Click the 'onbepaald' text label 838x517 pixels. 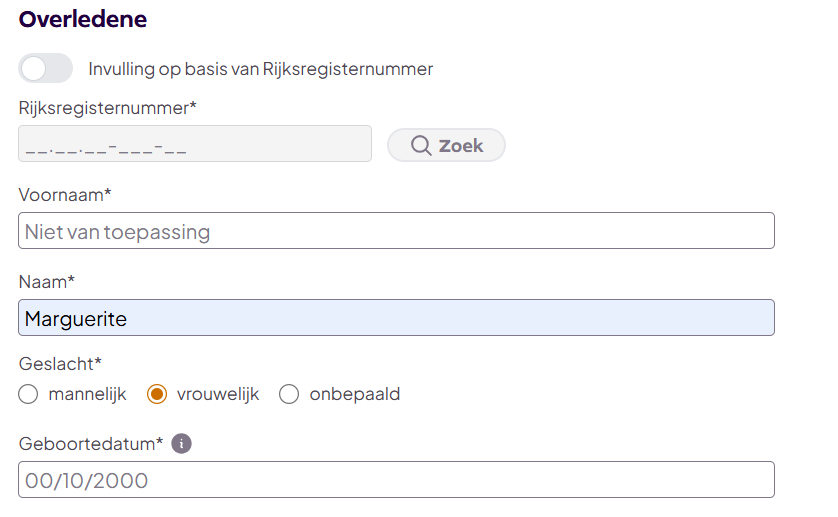(x=355, y=394)
